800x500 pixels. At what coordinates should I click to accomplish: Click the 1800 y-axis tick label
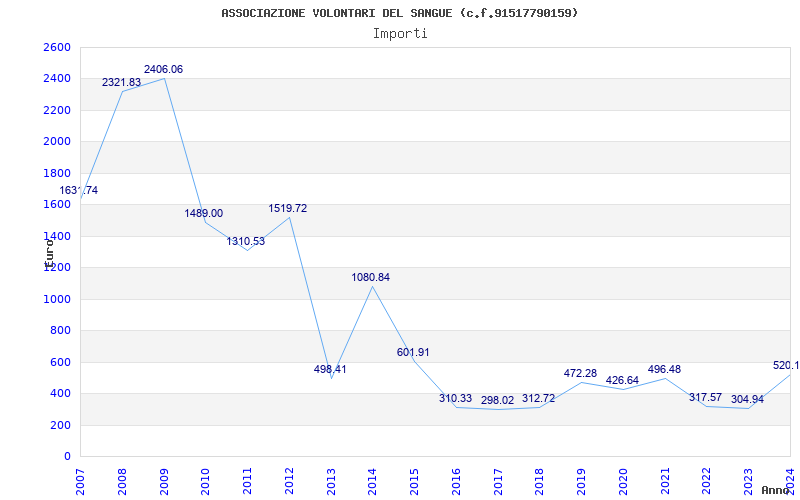57,173
